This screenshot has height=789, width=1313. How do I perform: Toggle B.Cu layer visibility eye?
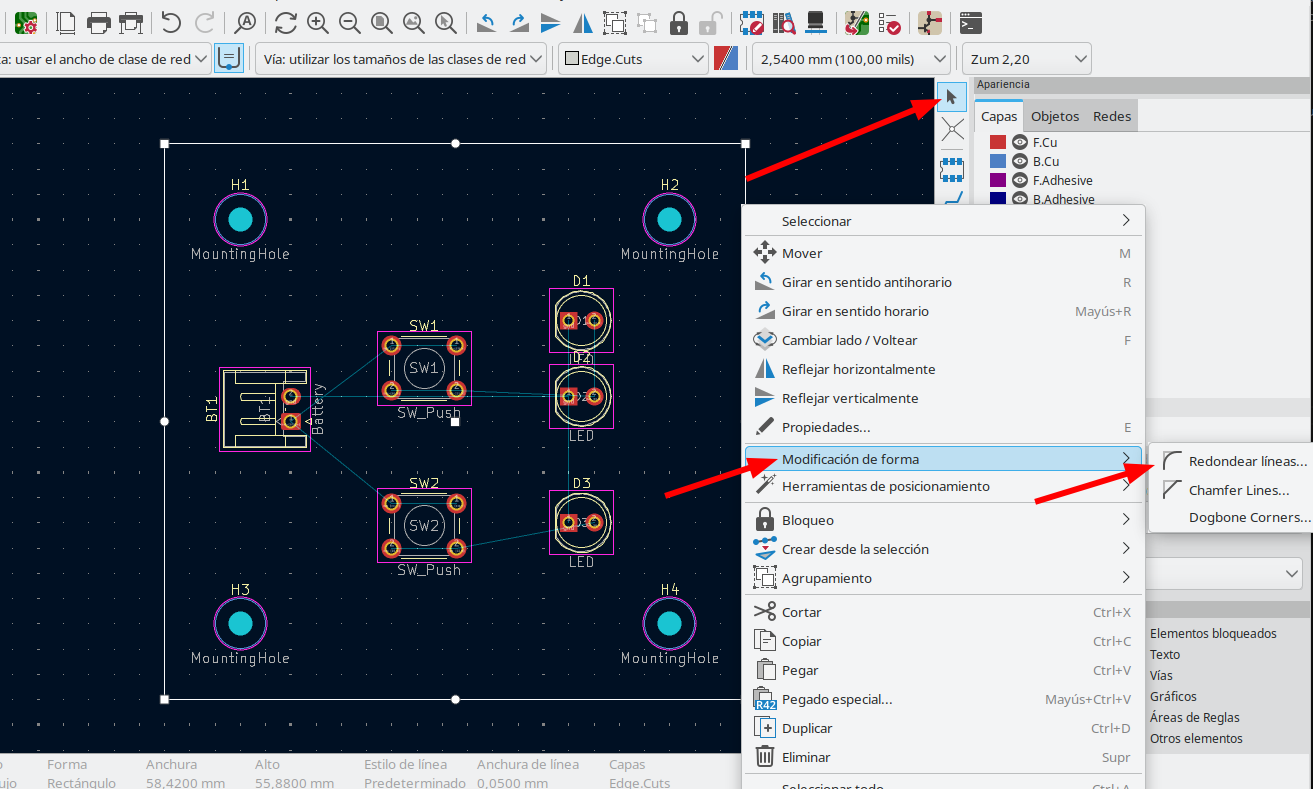tap(1020, 161)
